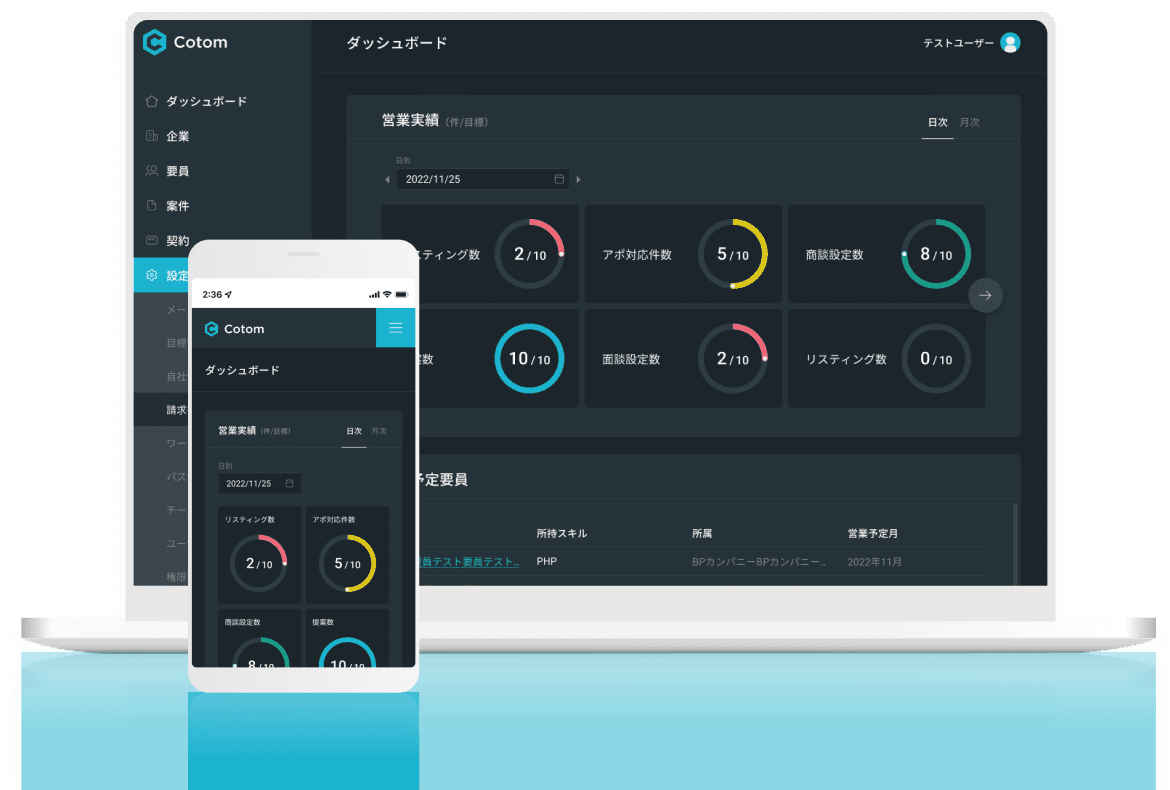This screenshot has height=790, width=1170.
Task: Click the people icon beside 要員
Action: tap(151, 171)
